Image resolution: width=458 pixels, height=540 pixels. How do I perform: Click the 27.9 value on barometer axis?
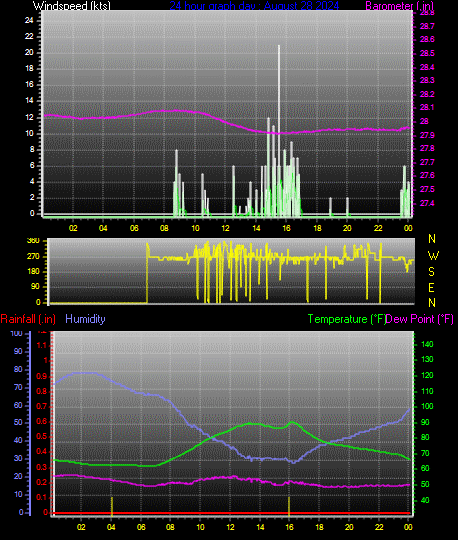pos(427,135)
